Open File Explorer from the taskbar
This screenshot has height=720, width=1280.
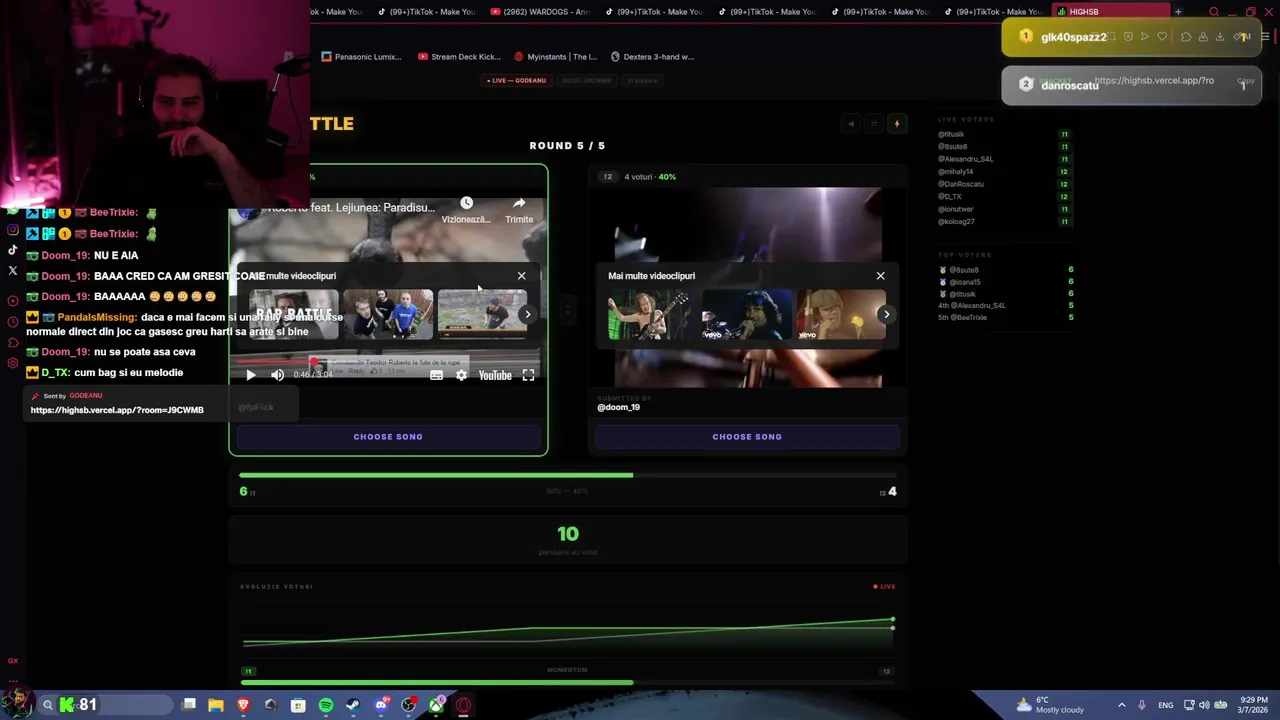[x=216, y=705]
